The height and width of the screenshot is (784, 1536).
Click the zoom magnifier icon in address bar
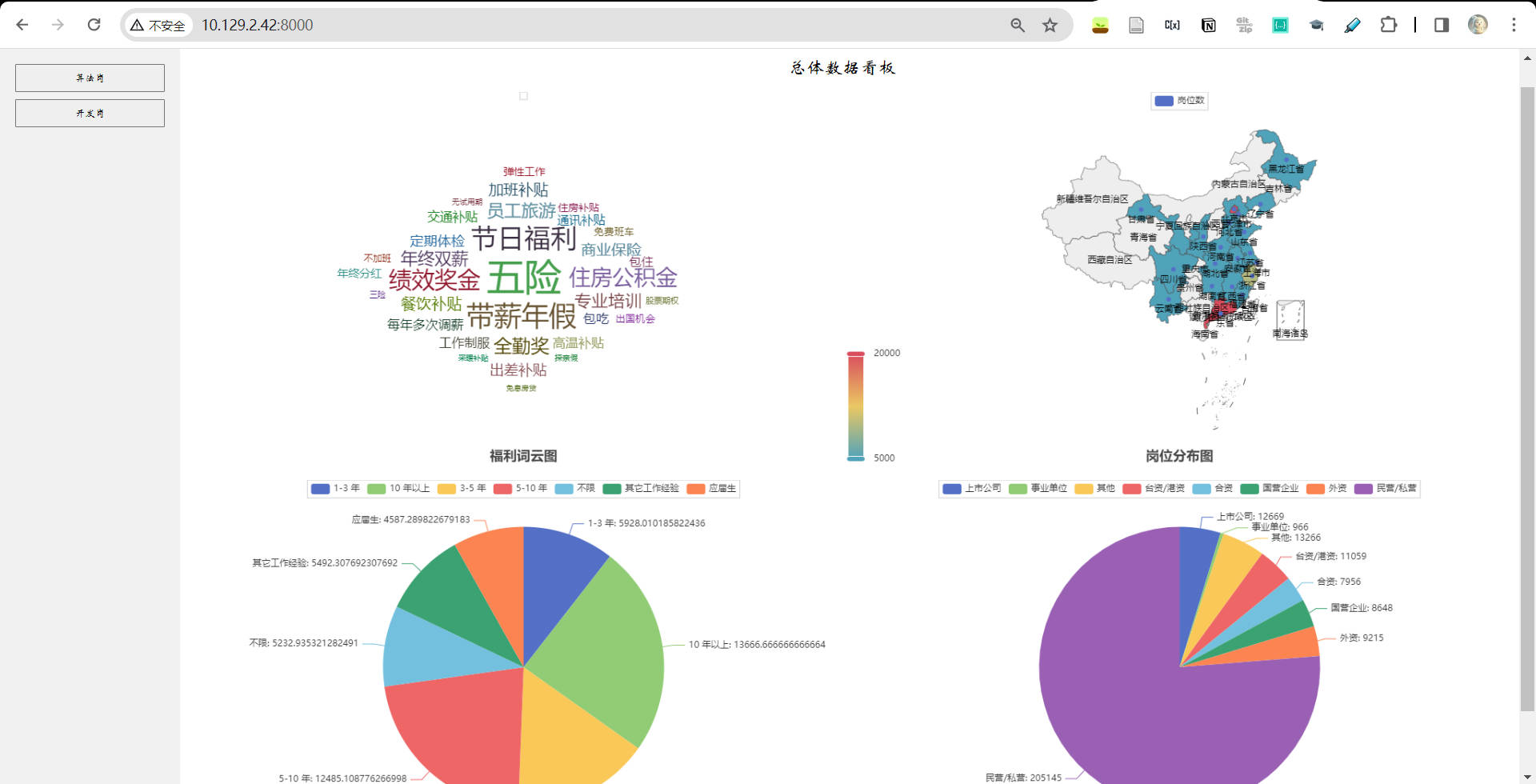1017,25
